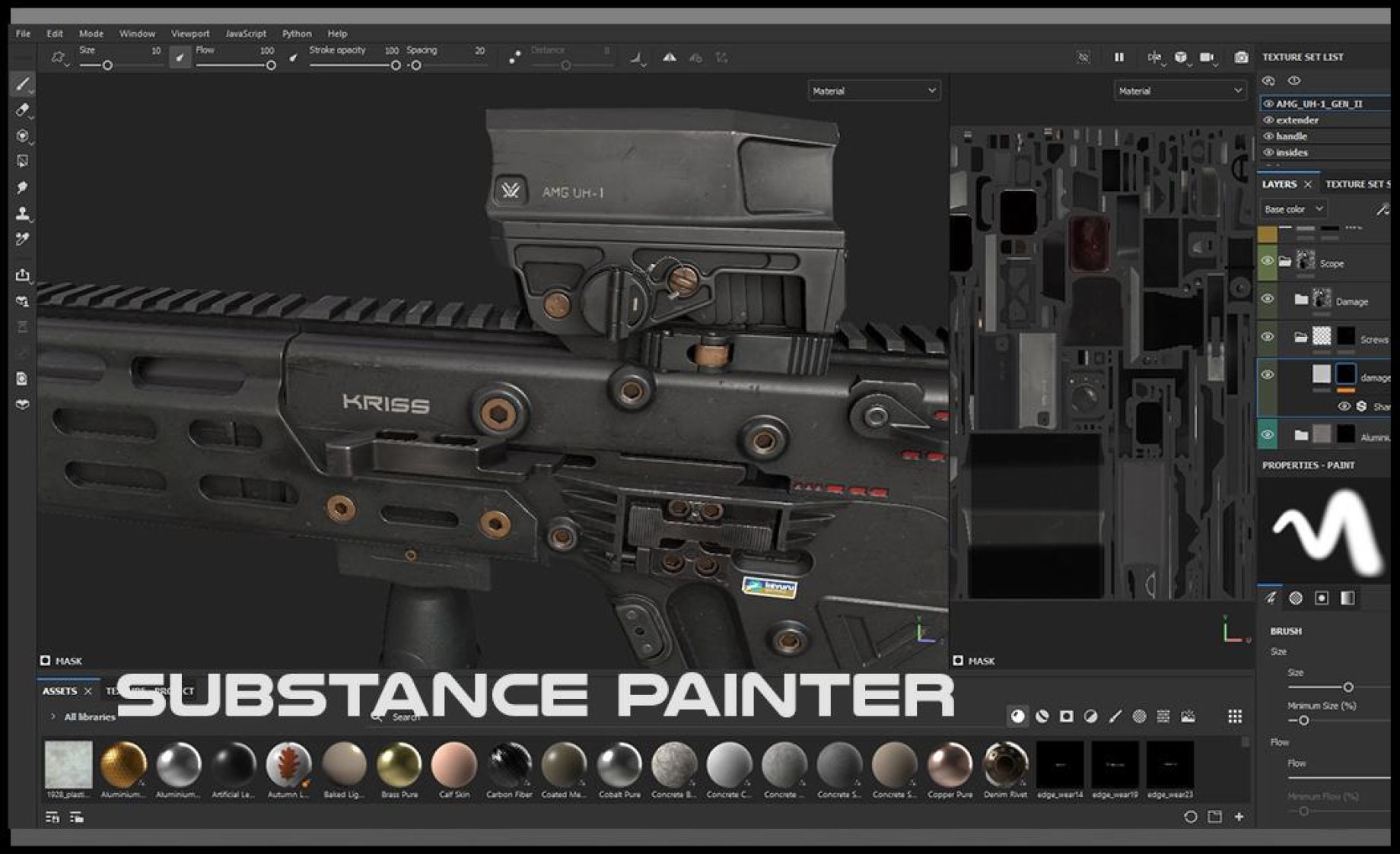Open the 3D viewport Material dropdown
Image resolution: width=1400 pixels, height=854 pixels.
pyautogui.click(x=873, y=90)
